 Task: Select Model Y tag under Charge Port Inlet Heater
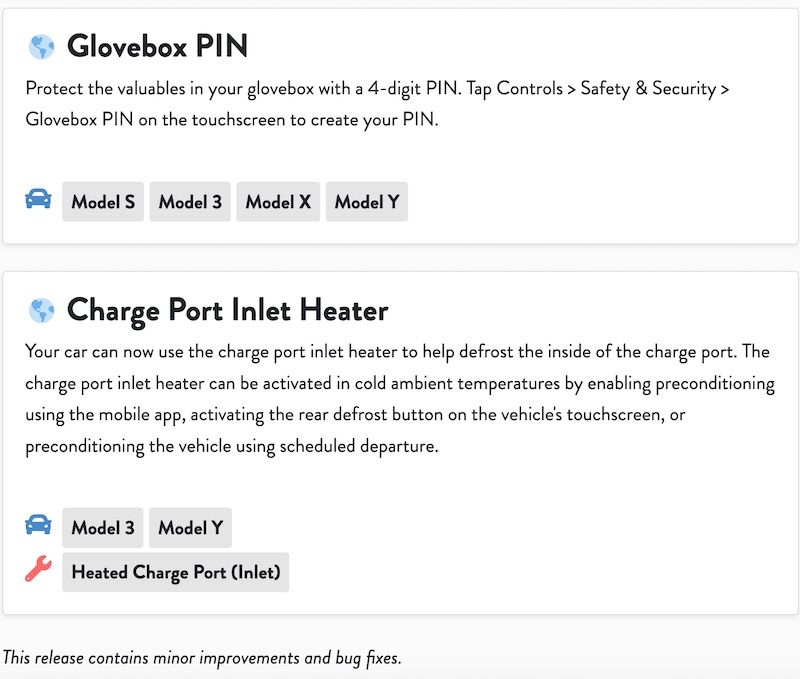(x=190, y=527)
